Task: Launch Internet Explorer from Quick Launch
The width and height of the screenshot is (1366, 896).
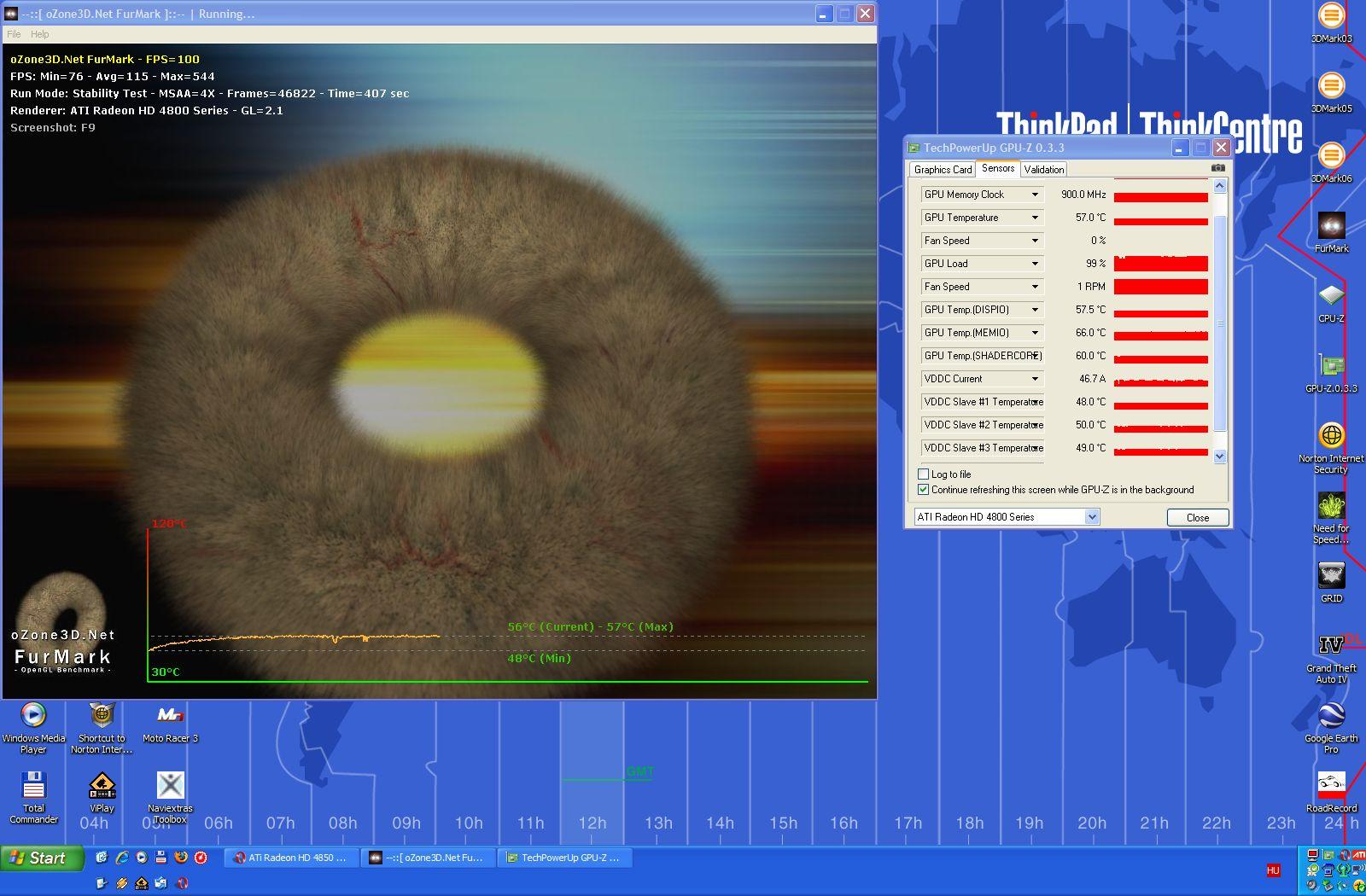Action: tap(121, 858)
